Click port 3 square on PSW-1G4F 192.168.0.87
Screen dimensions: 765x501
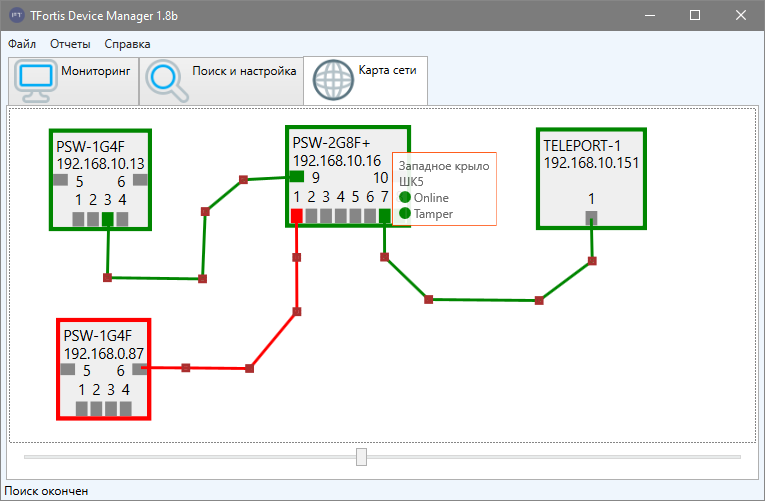coord(111,409)
